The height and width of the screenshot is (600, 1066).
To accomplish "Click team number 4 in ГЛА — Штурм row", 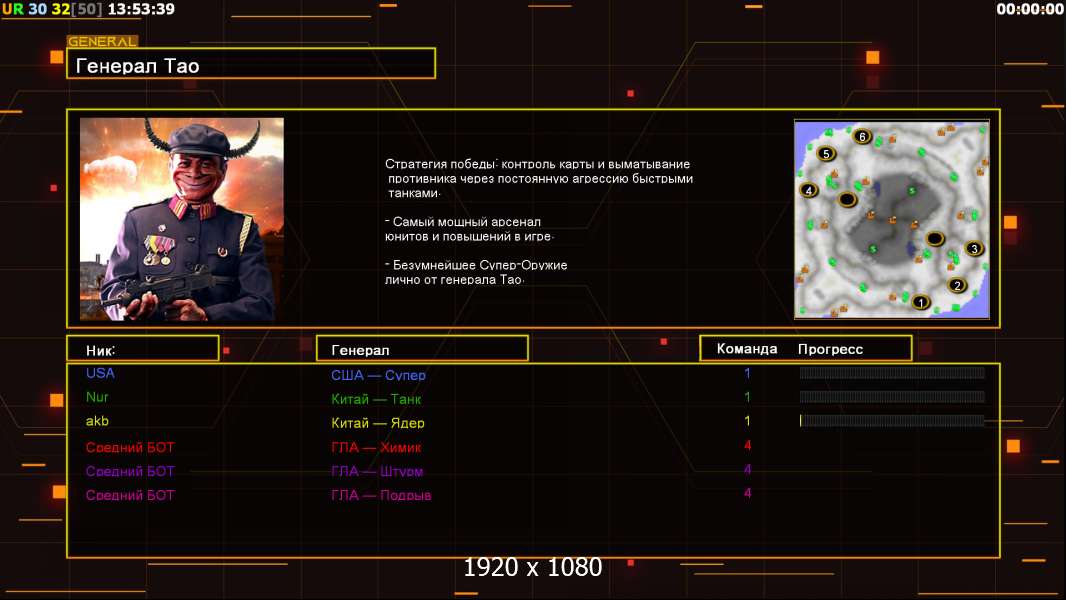I will pos(747,469).
